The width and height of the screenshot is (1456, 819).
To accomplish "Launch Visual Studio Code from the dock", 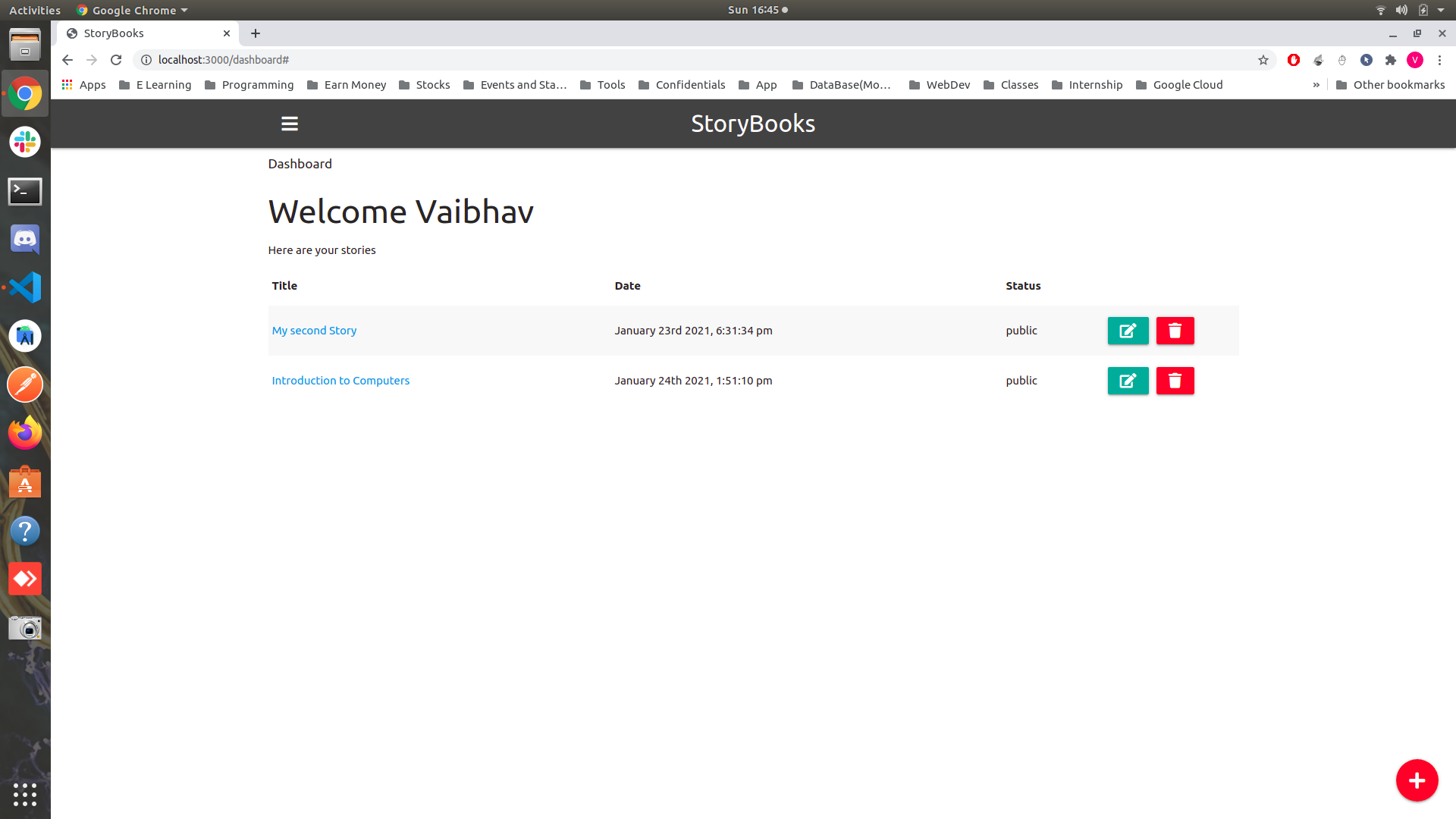I will click(25, 287).
